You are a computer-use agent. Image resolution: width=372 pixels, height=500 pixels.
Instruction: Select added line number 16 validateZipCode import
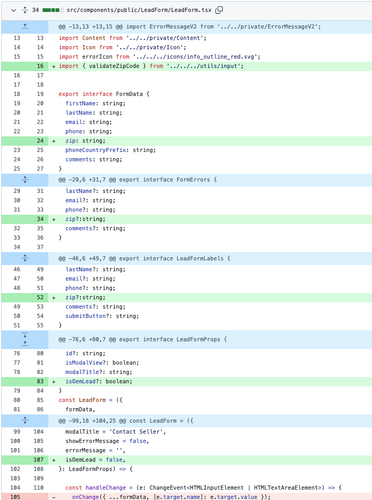40,66
